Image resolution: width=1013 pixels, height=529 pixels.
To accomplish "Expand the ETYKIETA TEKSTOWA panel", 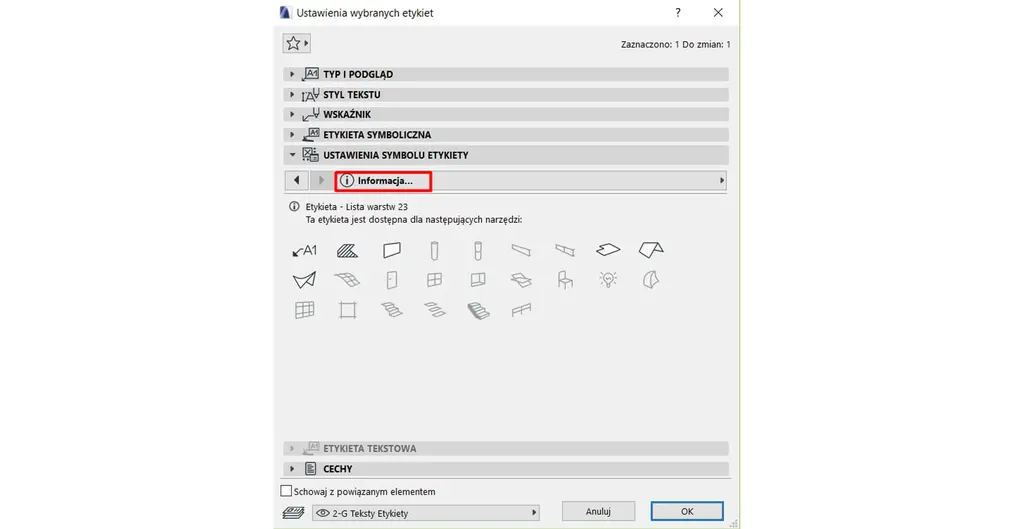I will (506, 448).
